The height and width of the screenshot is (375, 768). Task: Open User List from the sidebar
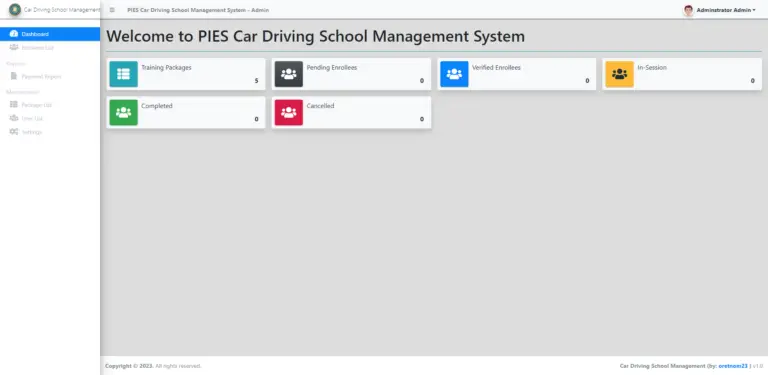50,118
